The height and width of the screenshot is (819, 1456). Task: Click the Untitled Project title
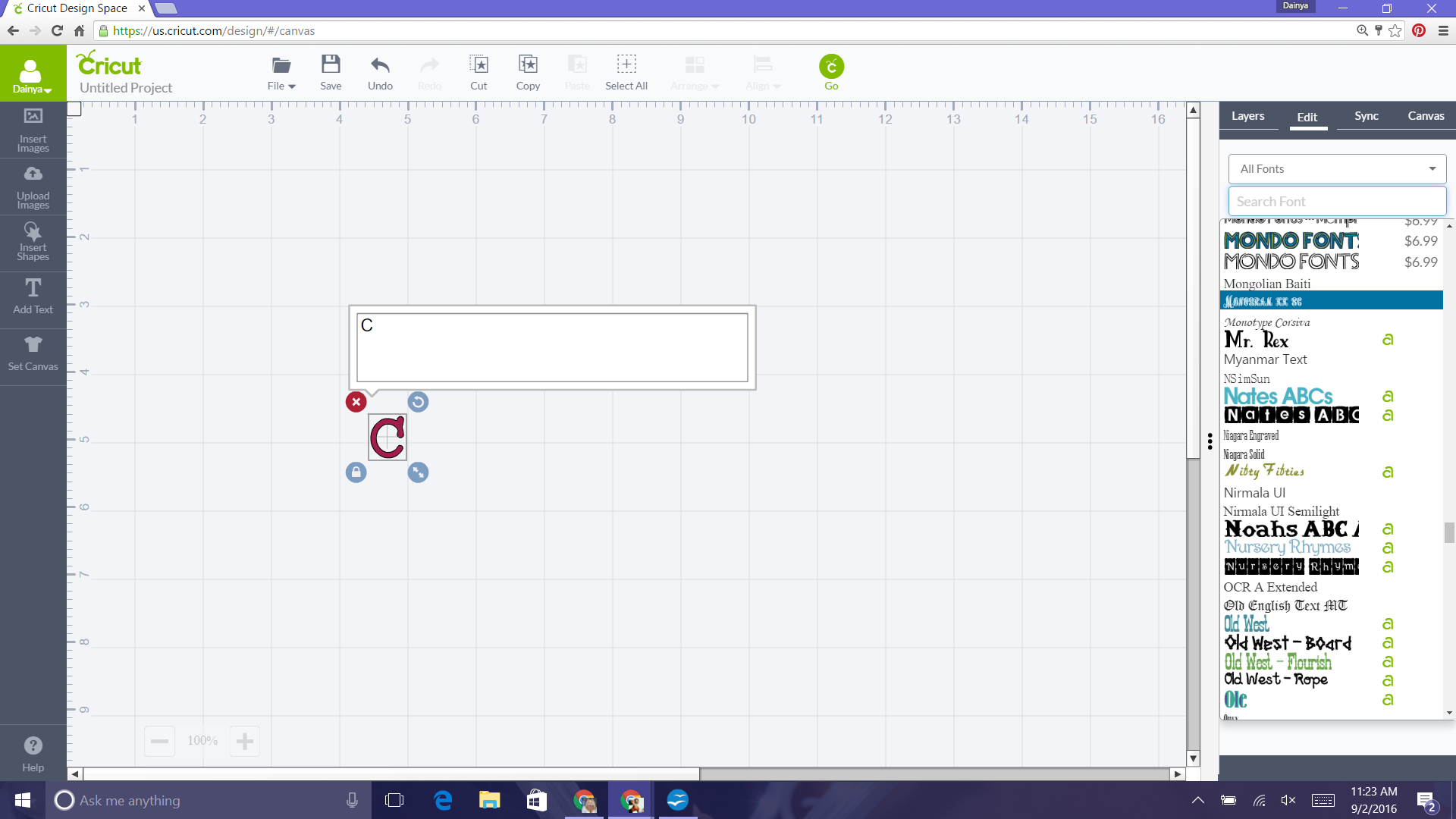(126, 88)
